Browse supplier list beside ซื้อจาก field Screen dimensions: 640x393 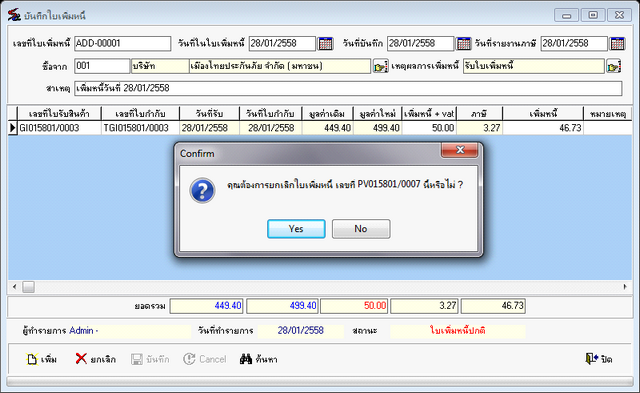[x=380, y=66]
